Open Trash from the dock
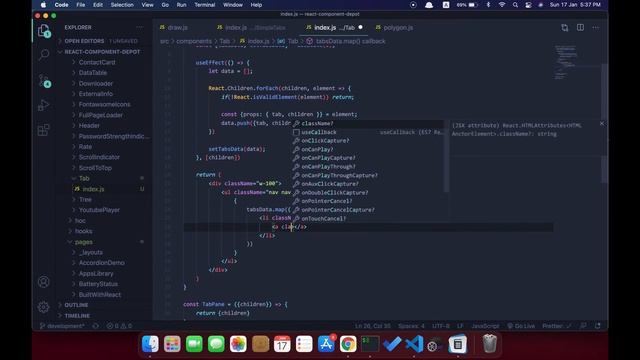This screenshot has height=360, width=640. click(489, 344)
